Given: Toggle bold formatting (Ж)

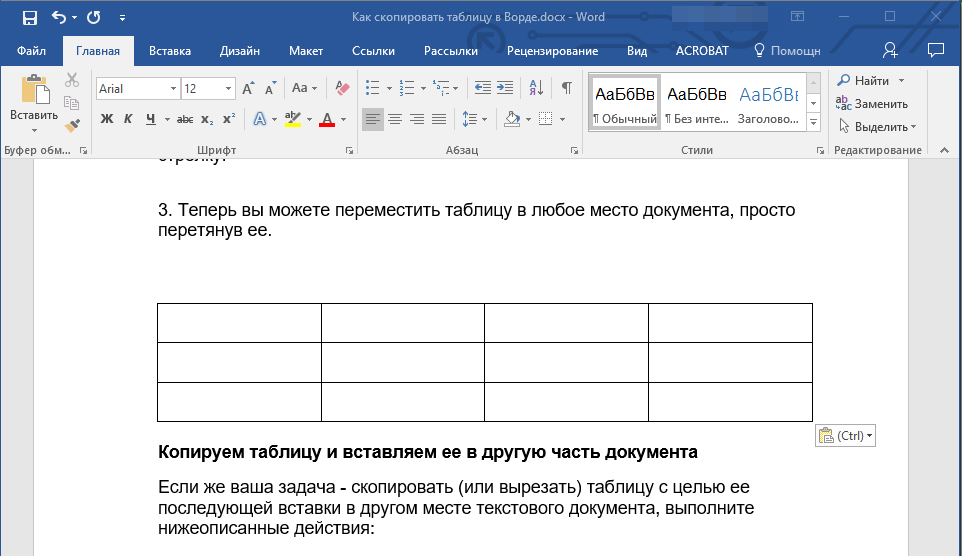Looking at the screenshot, I should [107, 119].
